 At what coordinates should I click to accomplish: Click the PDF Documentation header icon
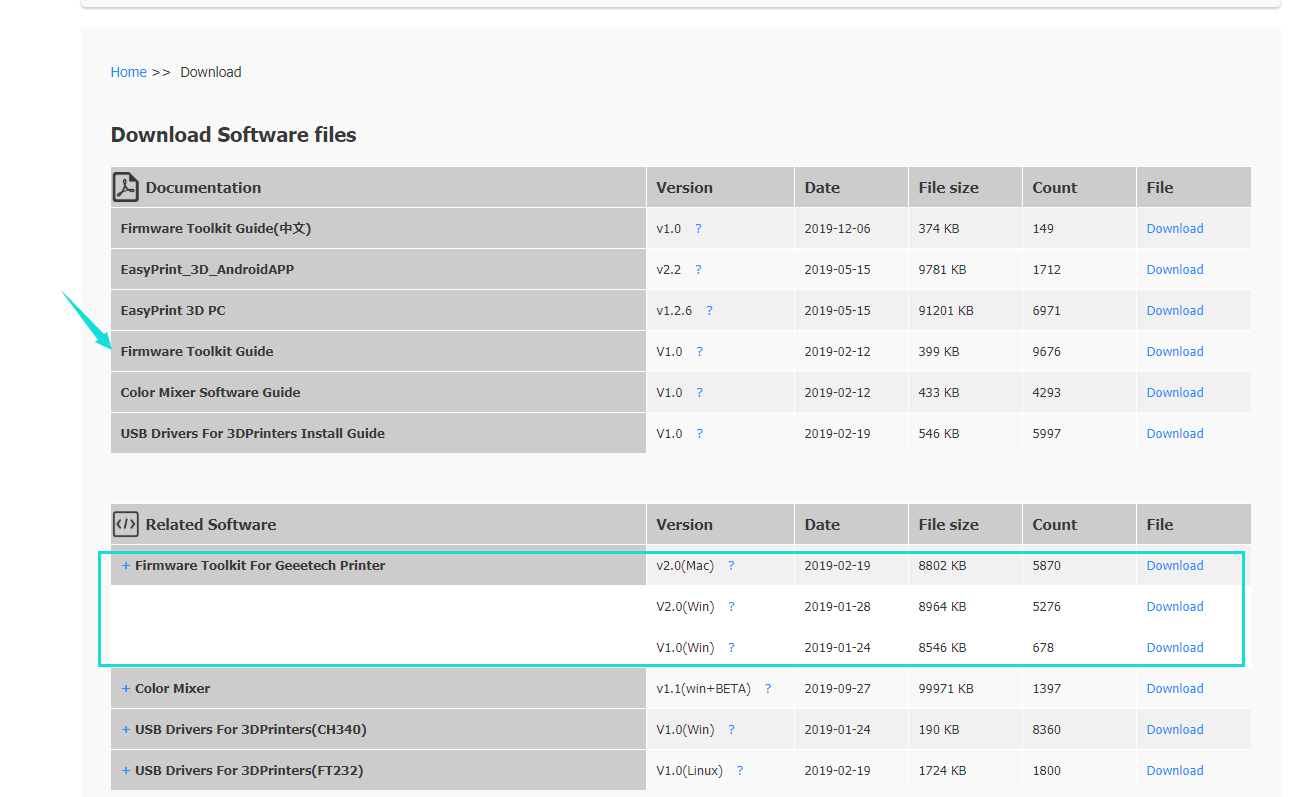point(125,187)
